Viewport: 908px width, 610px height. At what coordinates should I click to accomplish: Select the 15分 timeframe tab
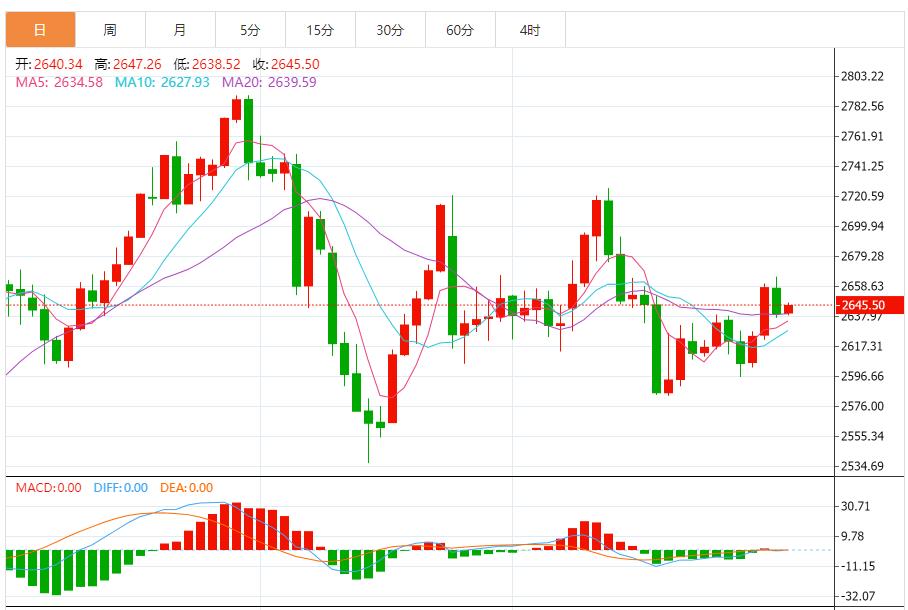point(320,30)
